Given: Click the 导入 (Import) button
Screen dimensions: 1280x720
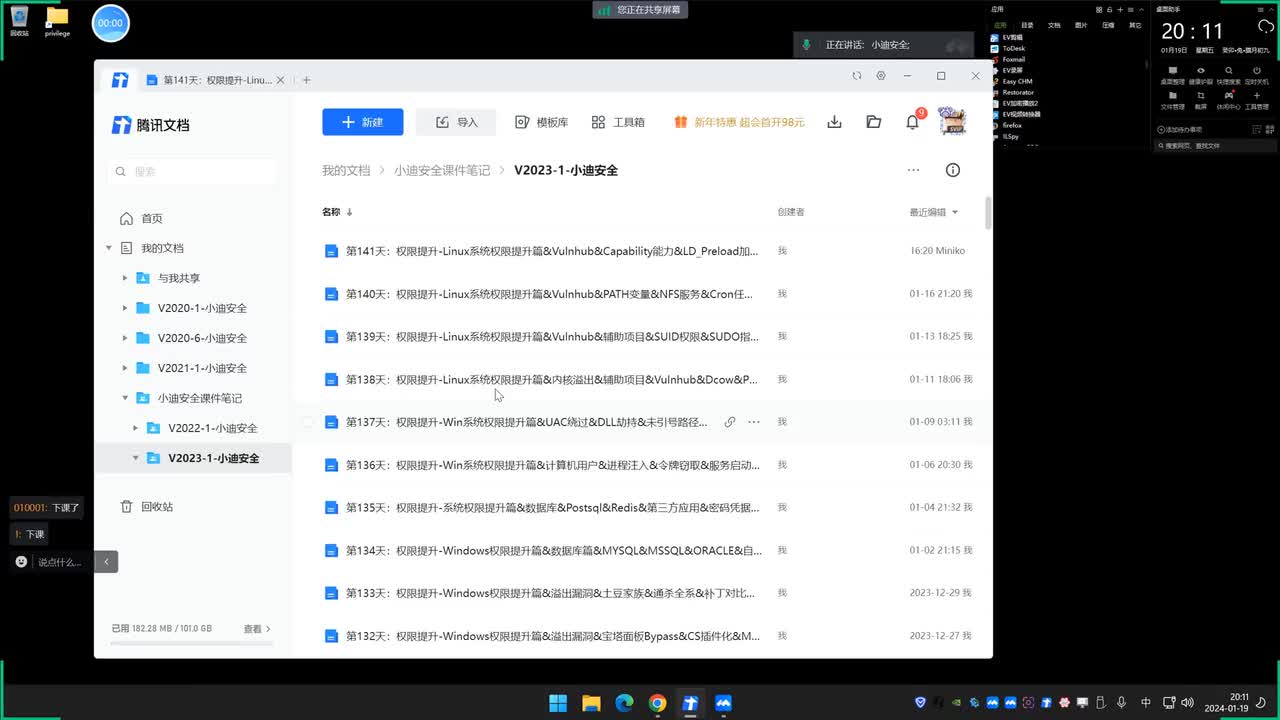Looking at the screenshot, I should pos(456,122).
